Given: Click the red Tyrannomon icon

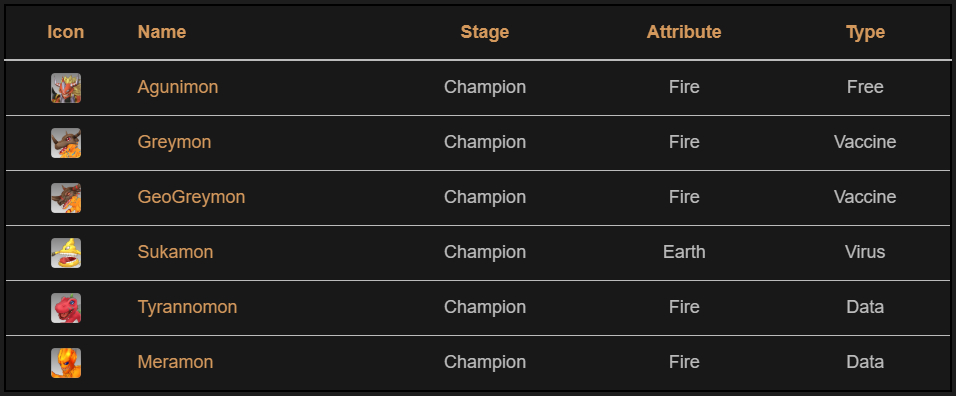Looking at the screenshot, I should 66,308.
